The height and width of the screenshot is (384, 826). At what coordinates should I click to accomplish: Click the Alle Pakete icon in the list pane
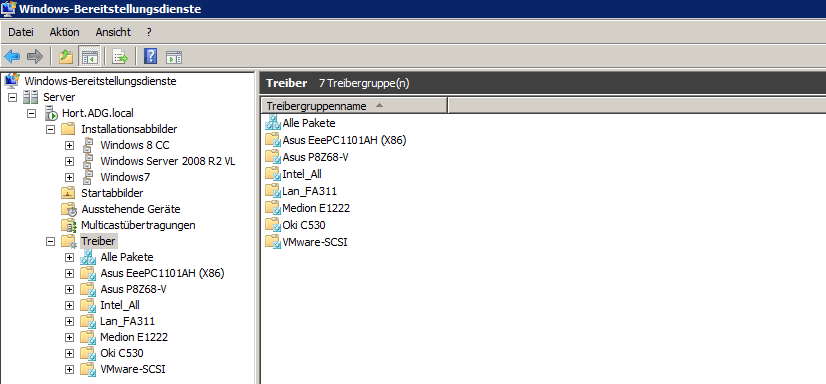(273, 123)
